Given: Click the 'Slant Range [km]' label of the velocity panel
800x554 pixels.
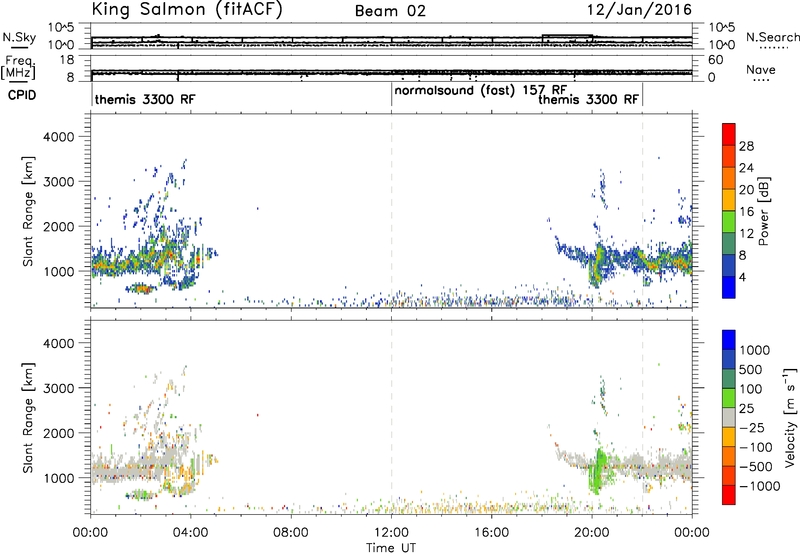Looking at the screenshot, I should coord(28,418).
